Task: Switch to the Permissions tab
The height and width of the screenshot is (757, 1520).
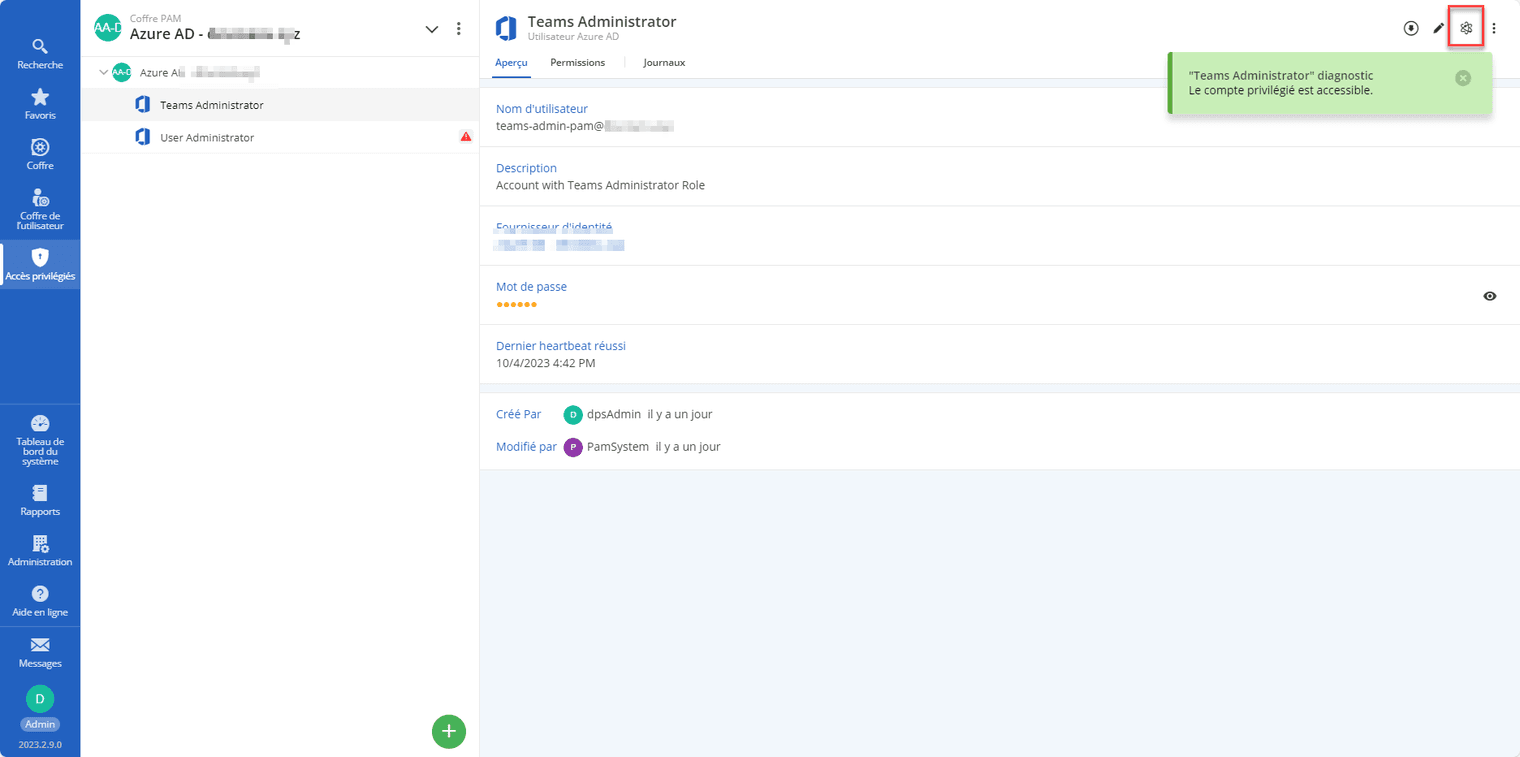Action: pyautogui.click(x=577, y=62)
